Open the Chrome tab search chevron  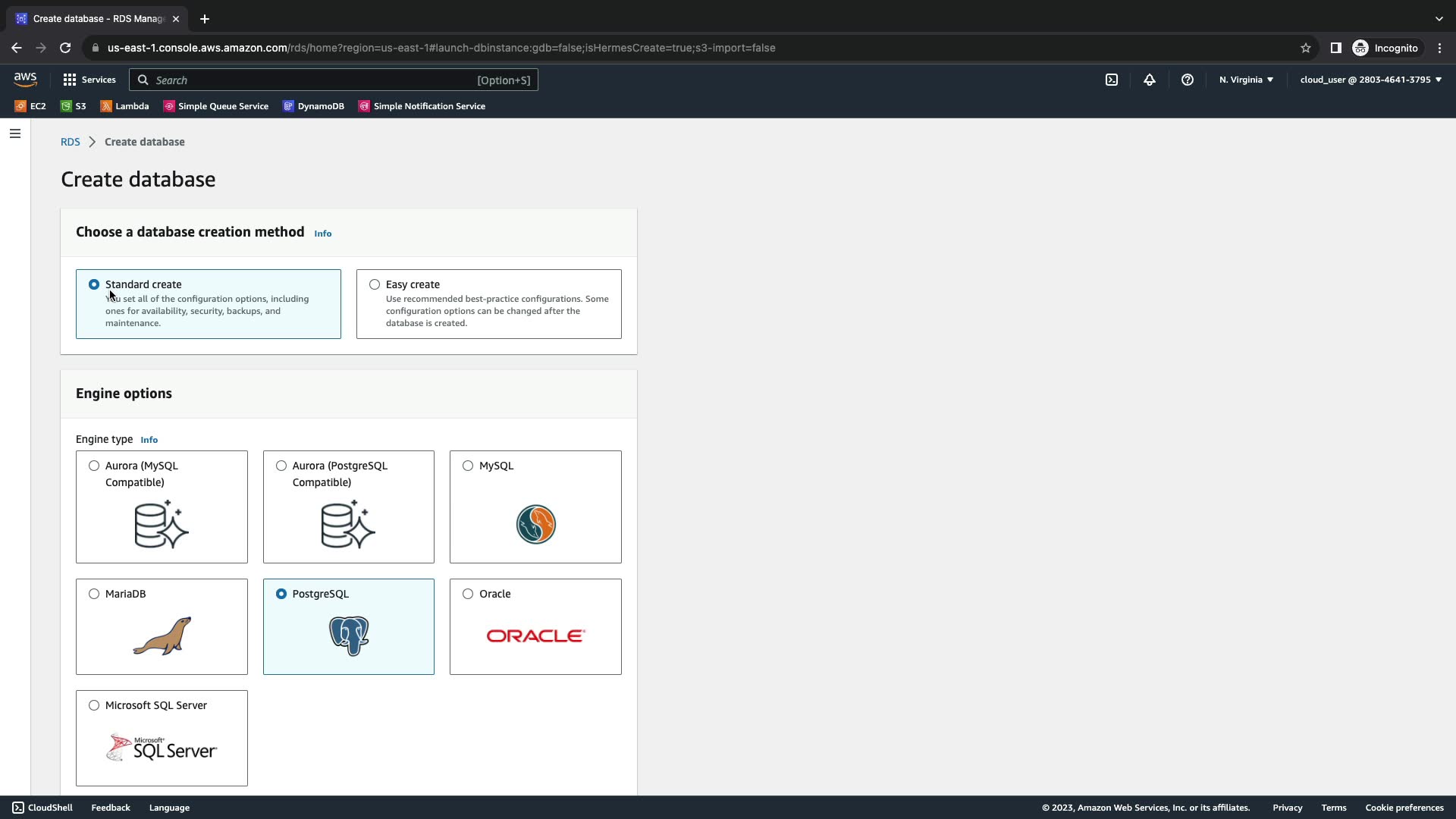tap(1439, 19)
